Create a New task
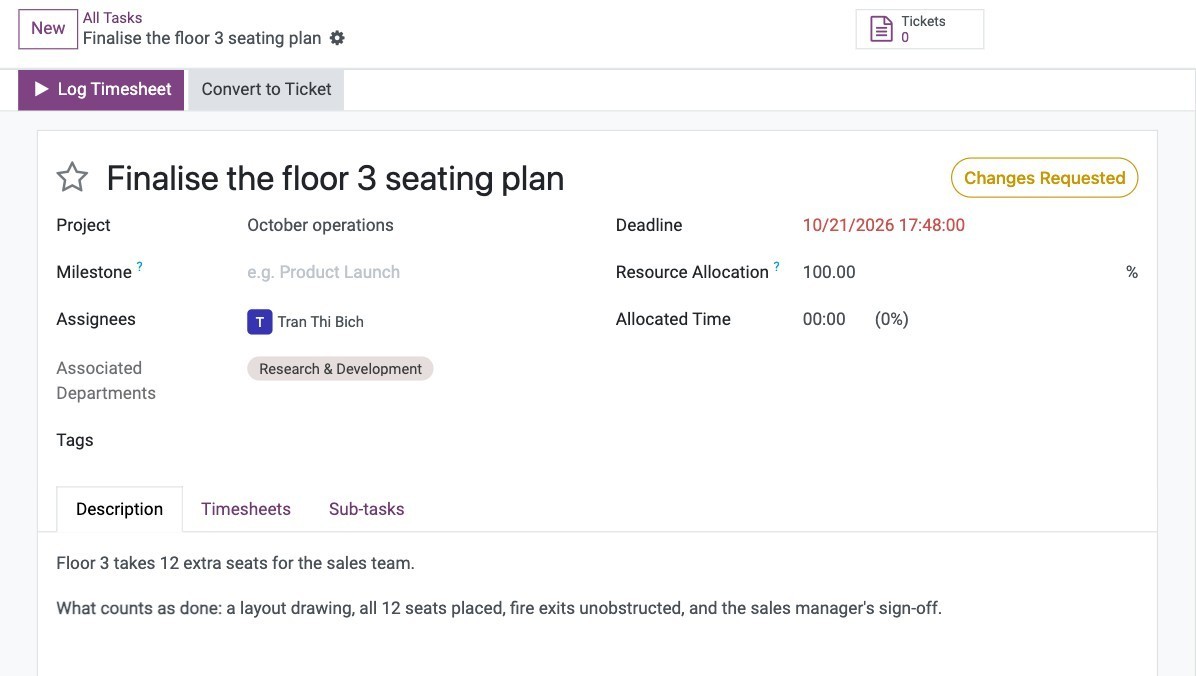 point(48,29)
